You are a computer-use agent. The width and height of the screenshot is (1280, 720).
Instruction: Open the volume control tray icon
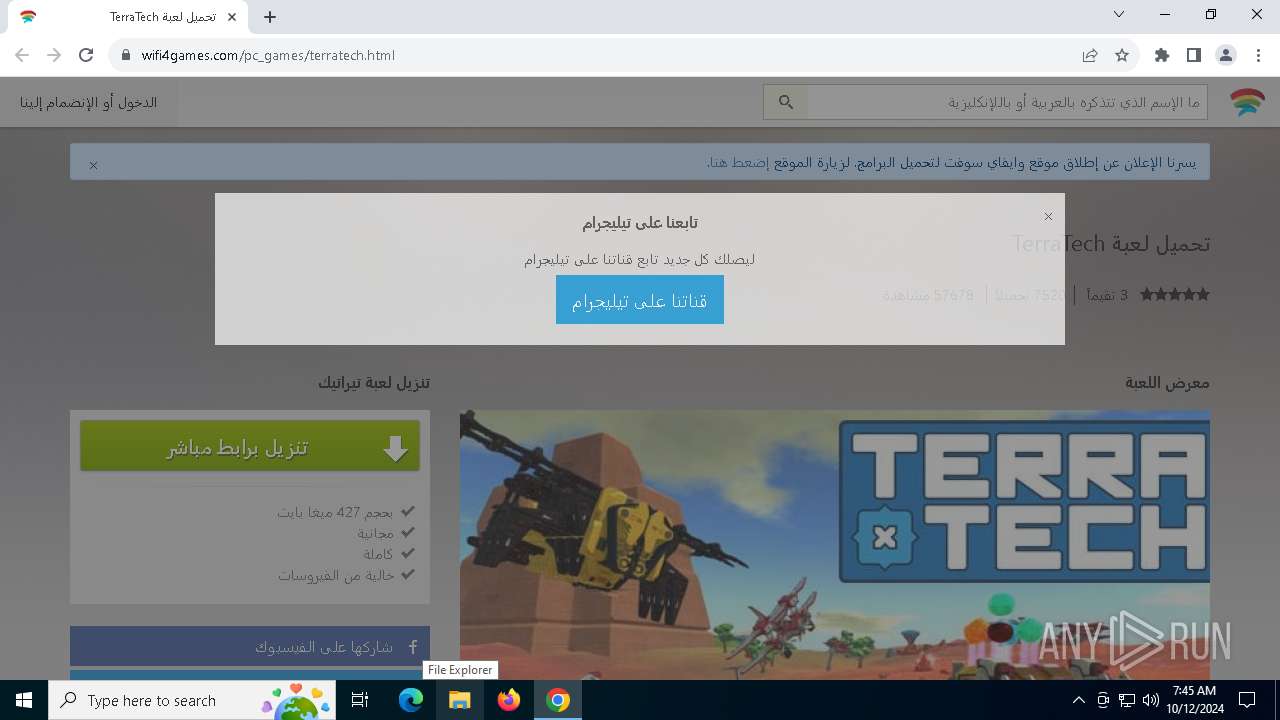(1150, 700)
